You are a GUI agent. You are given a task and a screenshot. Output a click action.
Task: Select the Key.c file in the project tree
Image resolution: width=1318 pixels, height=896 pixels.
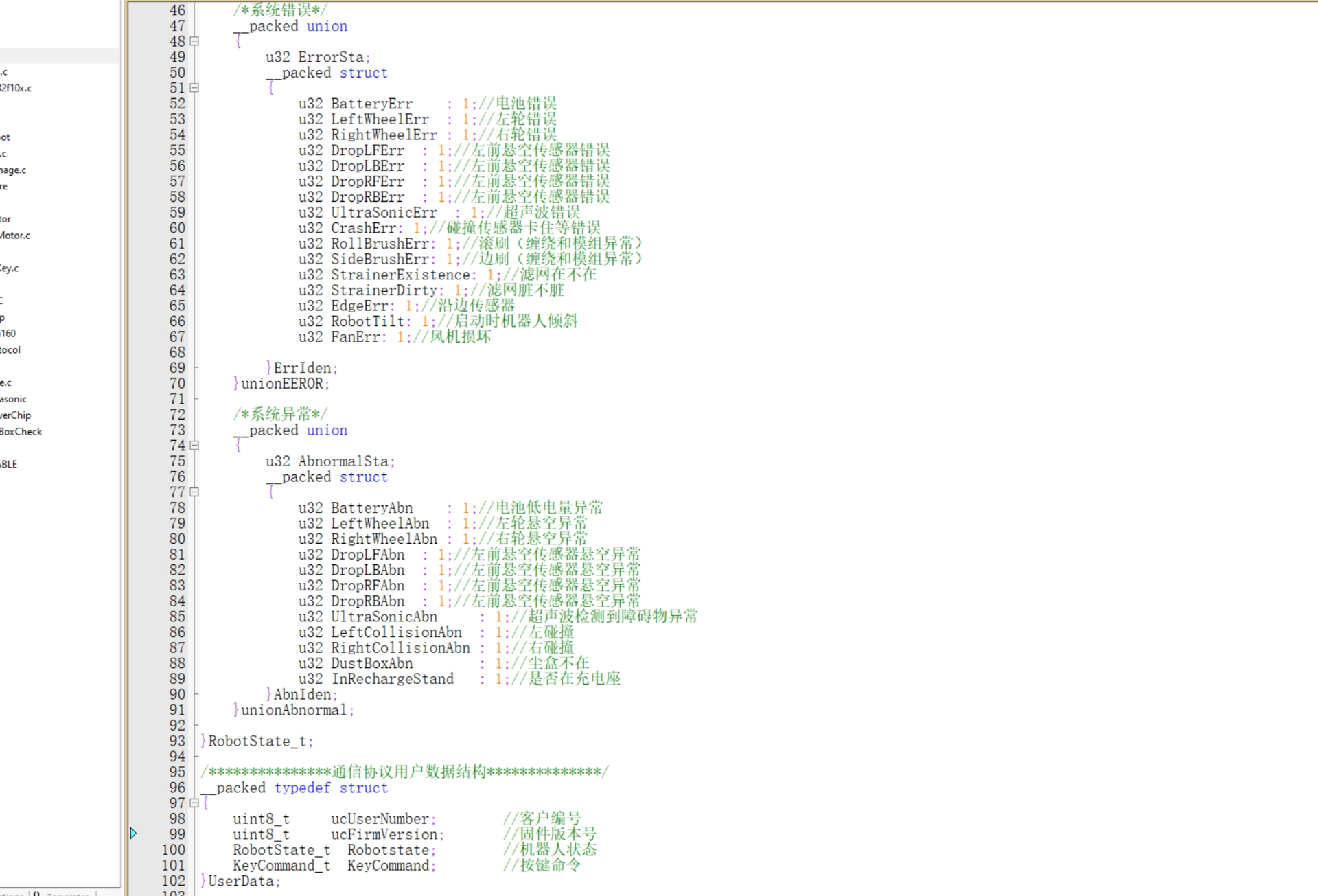click(10, 268)
